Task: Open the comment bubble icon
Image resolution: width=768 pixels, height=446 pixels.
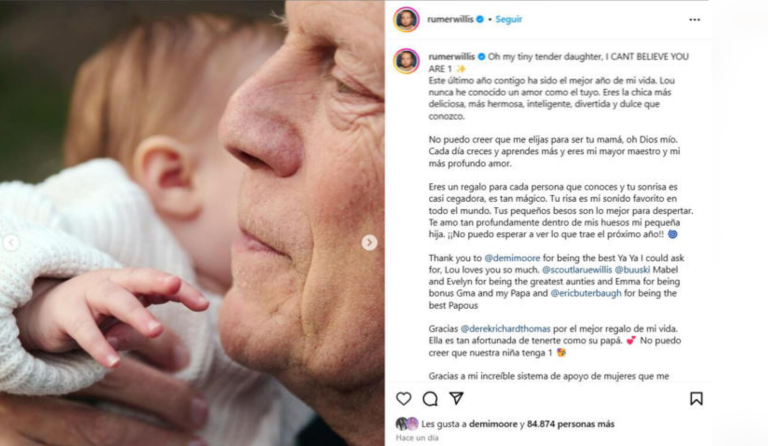Action: (x=430, y=398)
